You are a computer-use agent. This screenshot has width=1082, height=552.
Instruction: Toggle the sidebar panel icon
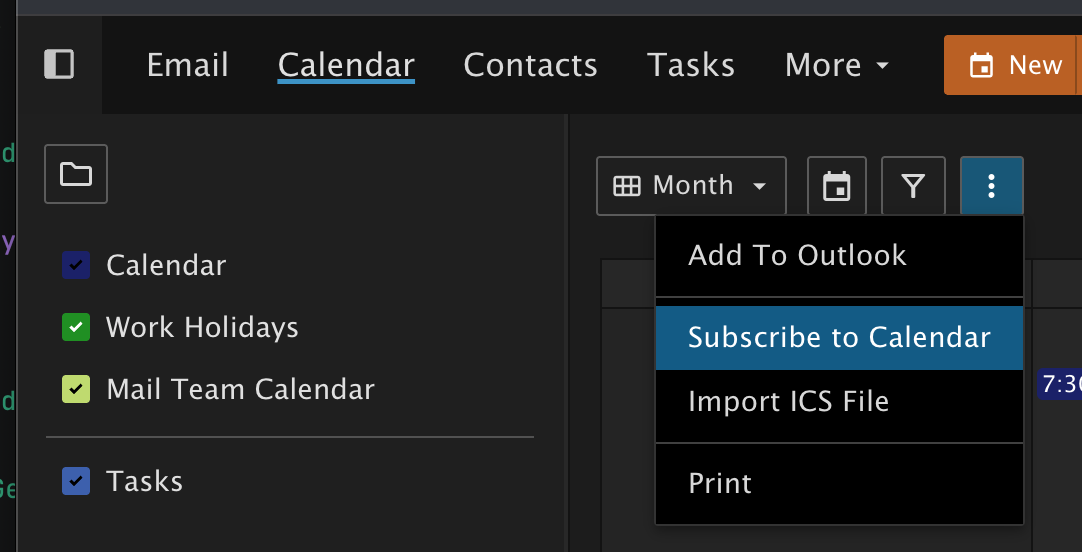59,65
